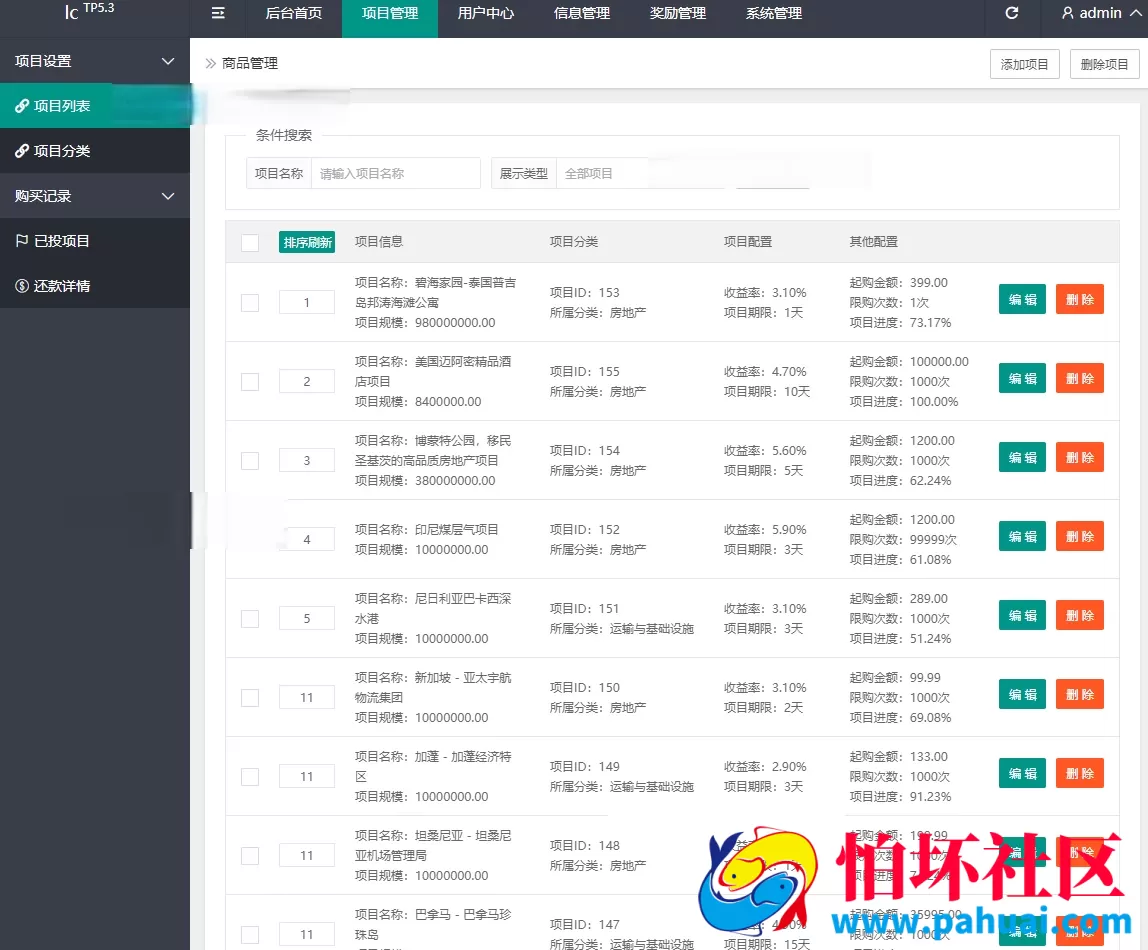Click sort order field showing 1
1148x950 pixels.
(307, 302)
